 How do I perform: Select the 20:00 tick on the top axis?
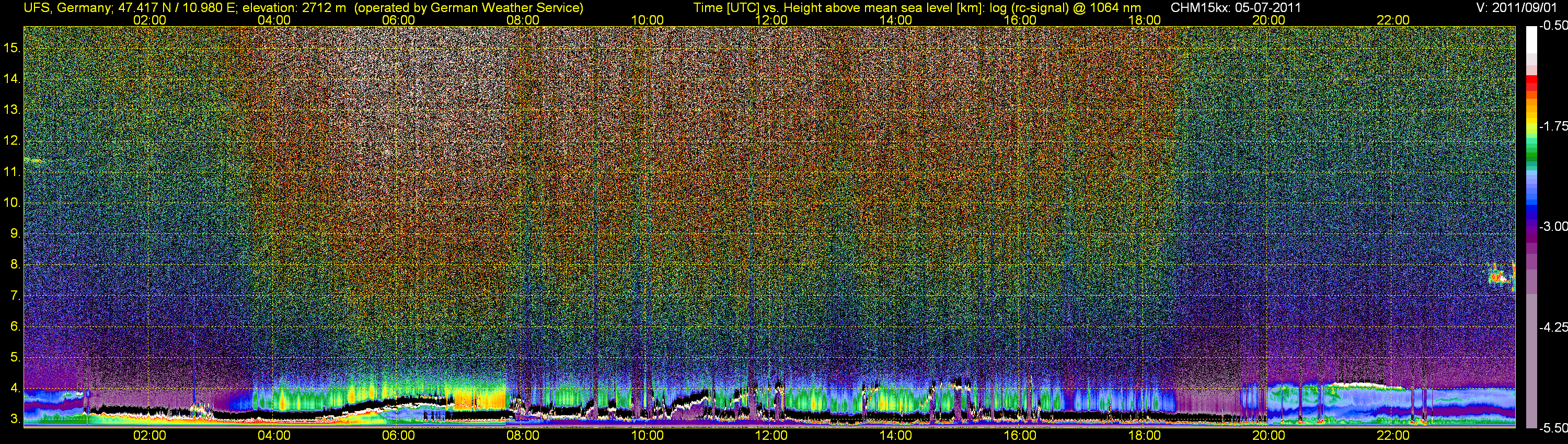point(1269,20)
